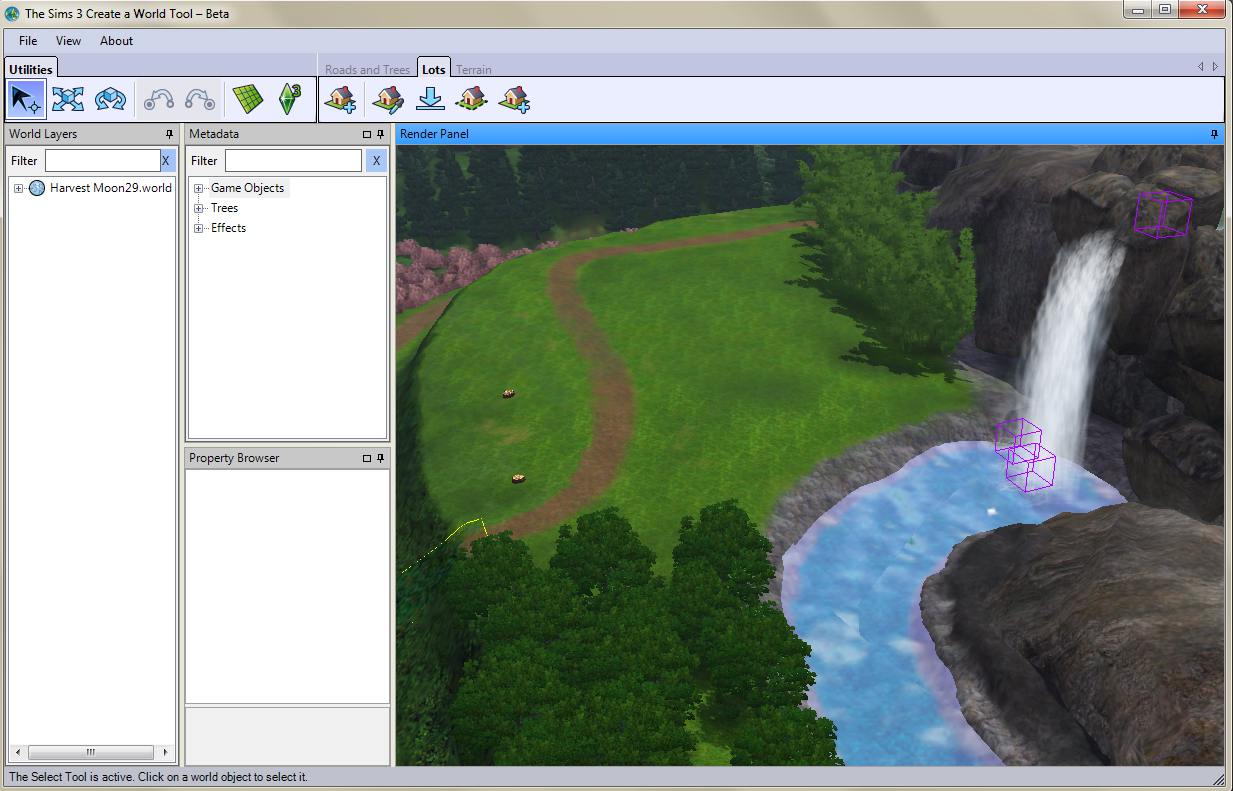Screen dimensions: 1233x791
Task: Expand the Effects metadata node
Action: tap(198, 228)
